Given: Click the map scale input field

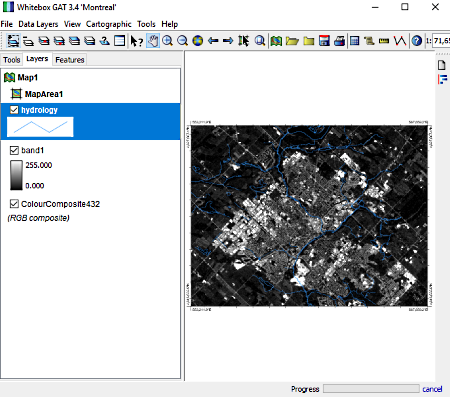Looking at the screenshot, I should pos(441,41).
